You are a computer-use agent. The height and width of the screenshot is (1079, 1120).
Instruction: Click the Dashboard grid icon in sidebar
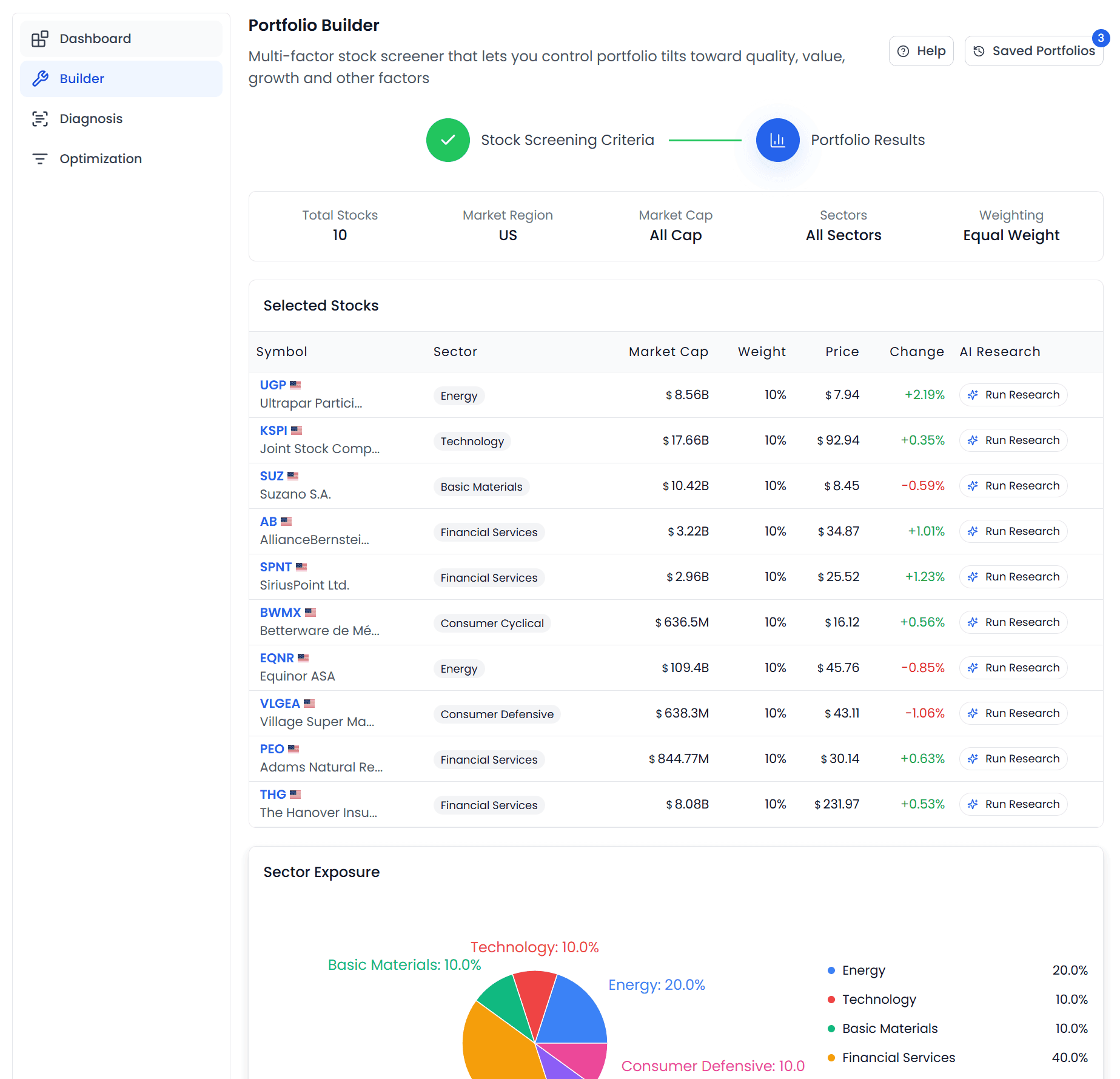pos(40,39)
